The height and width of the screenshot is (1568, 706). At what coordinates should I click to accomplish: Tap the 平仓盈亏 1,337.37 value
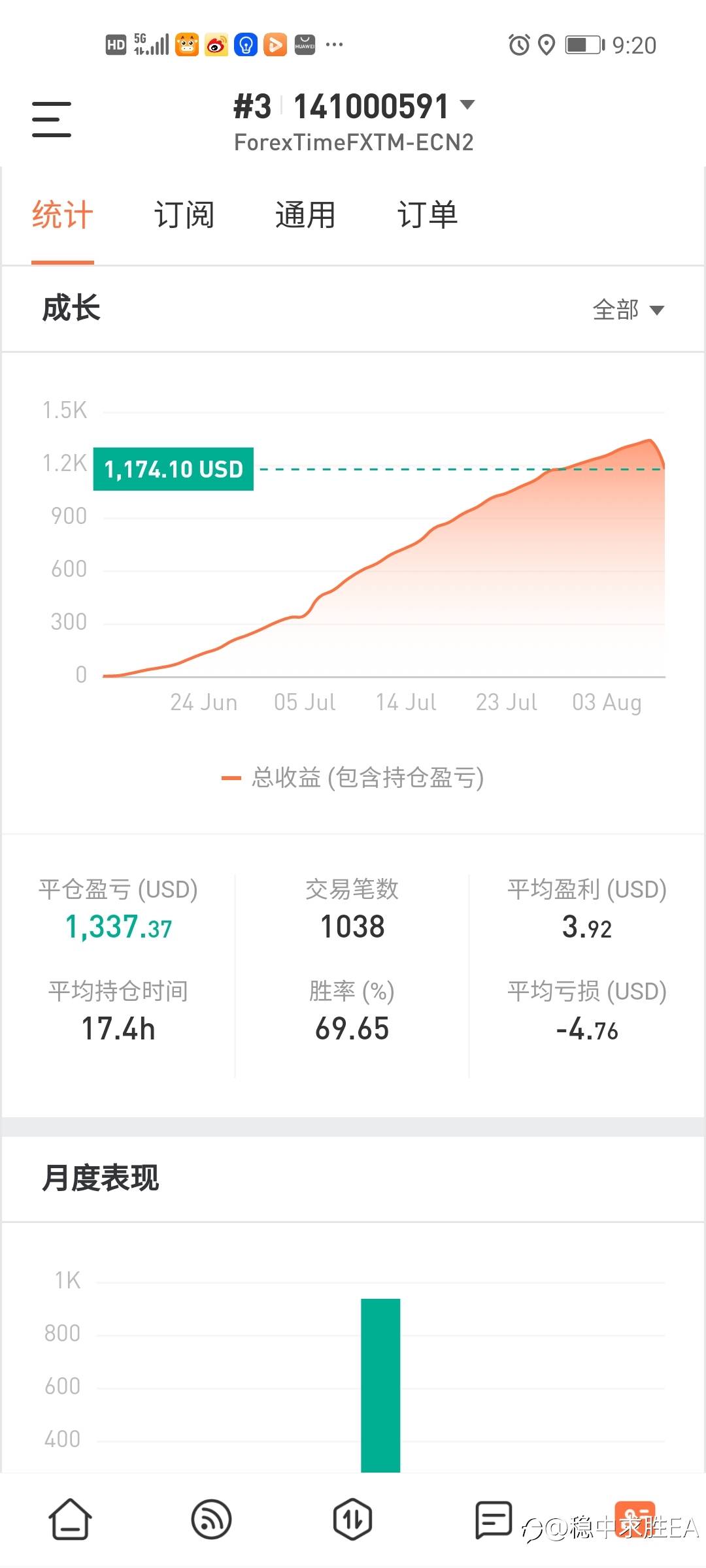pyautogui.click(x=118, y=927)
